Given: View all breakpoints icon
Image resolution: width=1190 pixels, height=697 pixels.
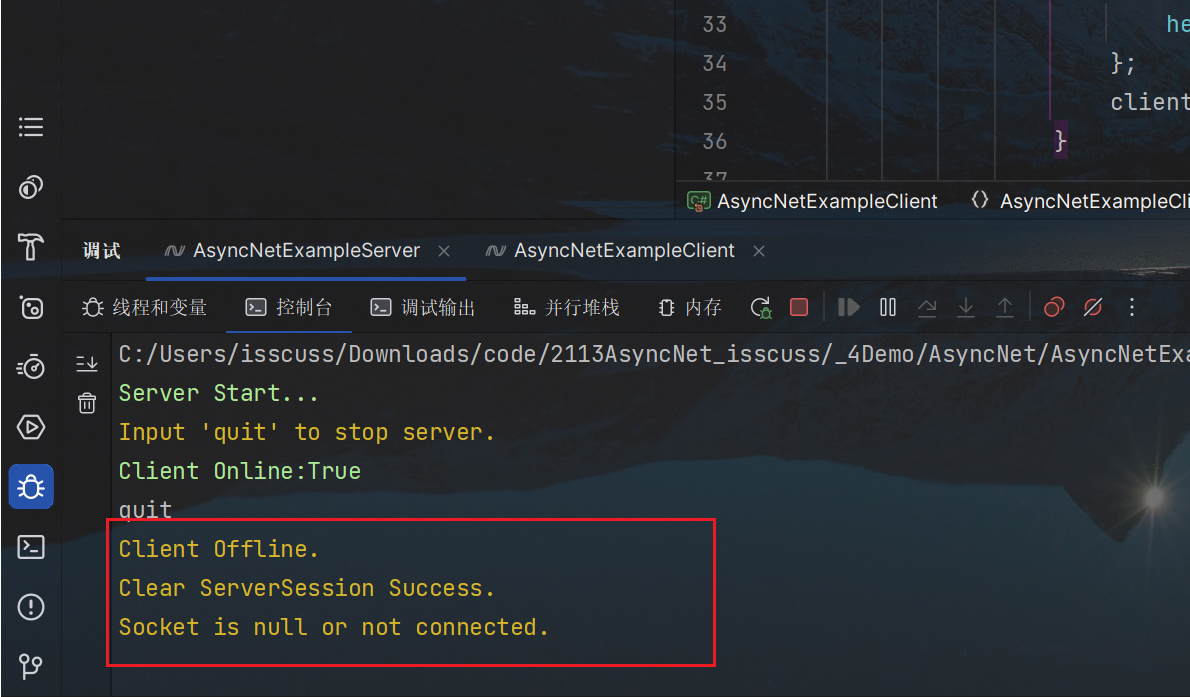Looking at the screenshot, I should coord(1054,308).
